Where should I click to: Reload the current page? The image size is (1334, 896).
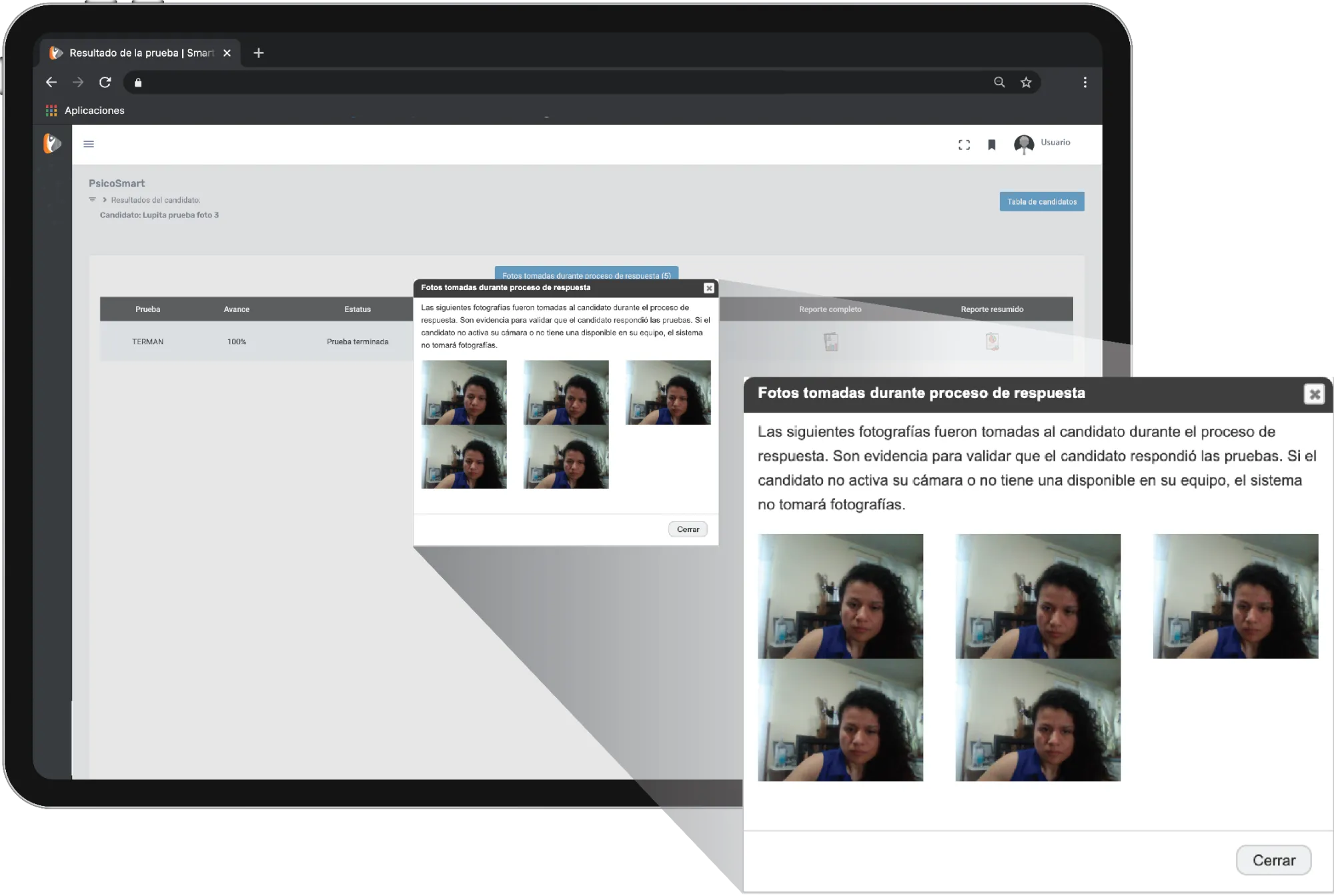point(105,82)
